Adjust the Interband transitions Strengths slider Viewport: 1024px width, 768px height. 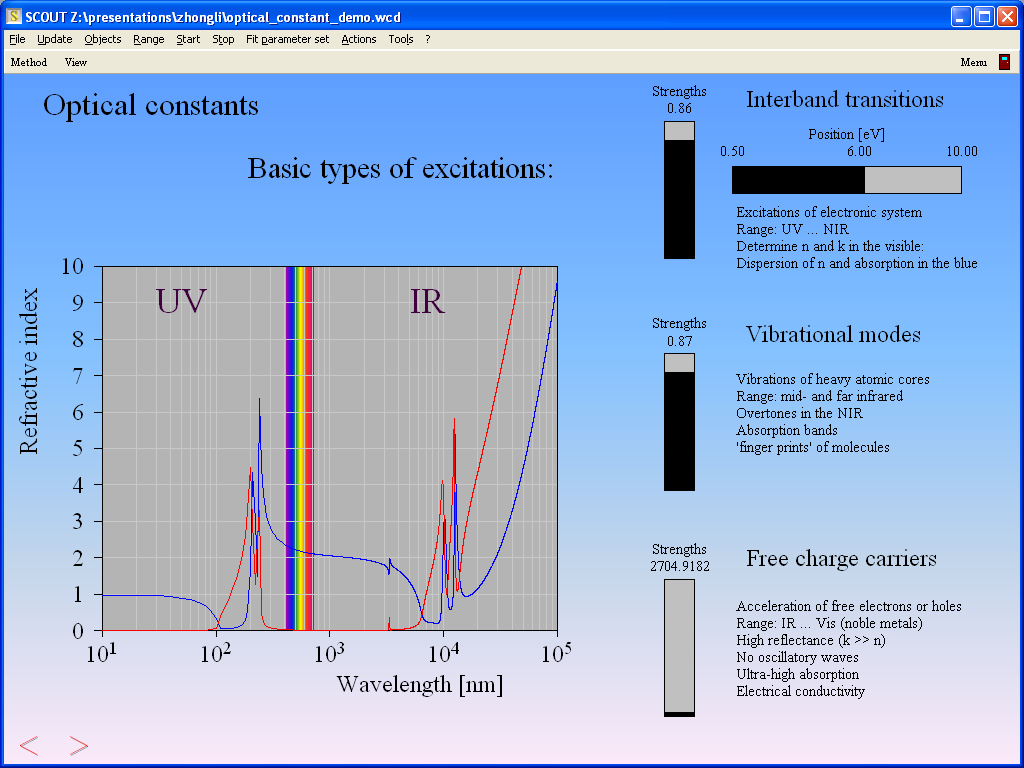[x=679, y=190]
